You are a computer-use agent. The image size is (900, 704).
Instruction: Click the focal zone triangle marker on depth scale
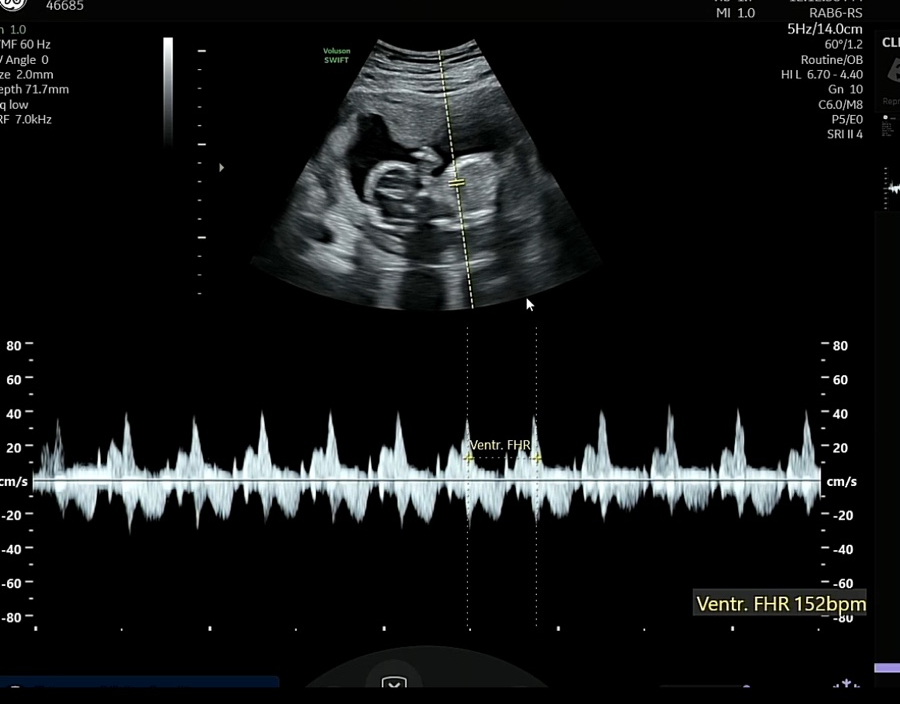click(x=221, y=168)
